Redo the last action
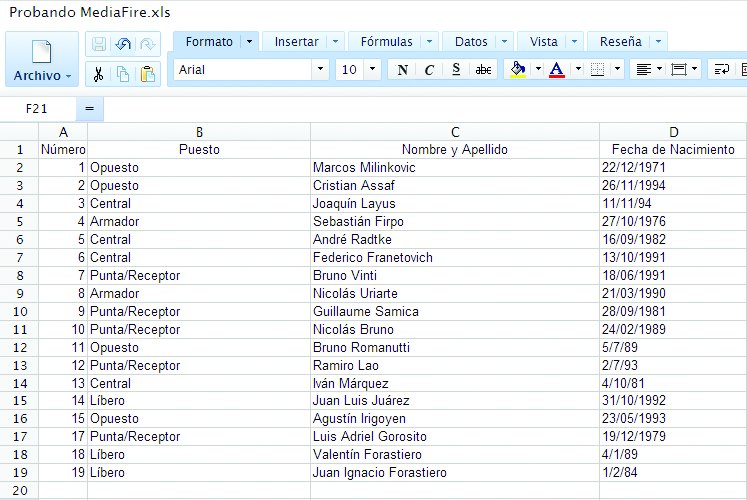The width and height of the screenshot is (747, 500). (x=148, y=44)
